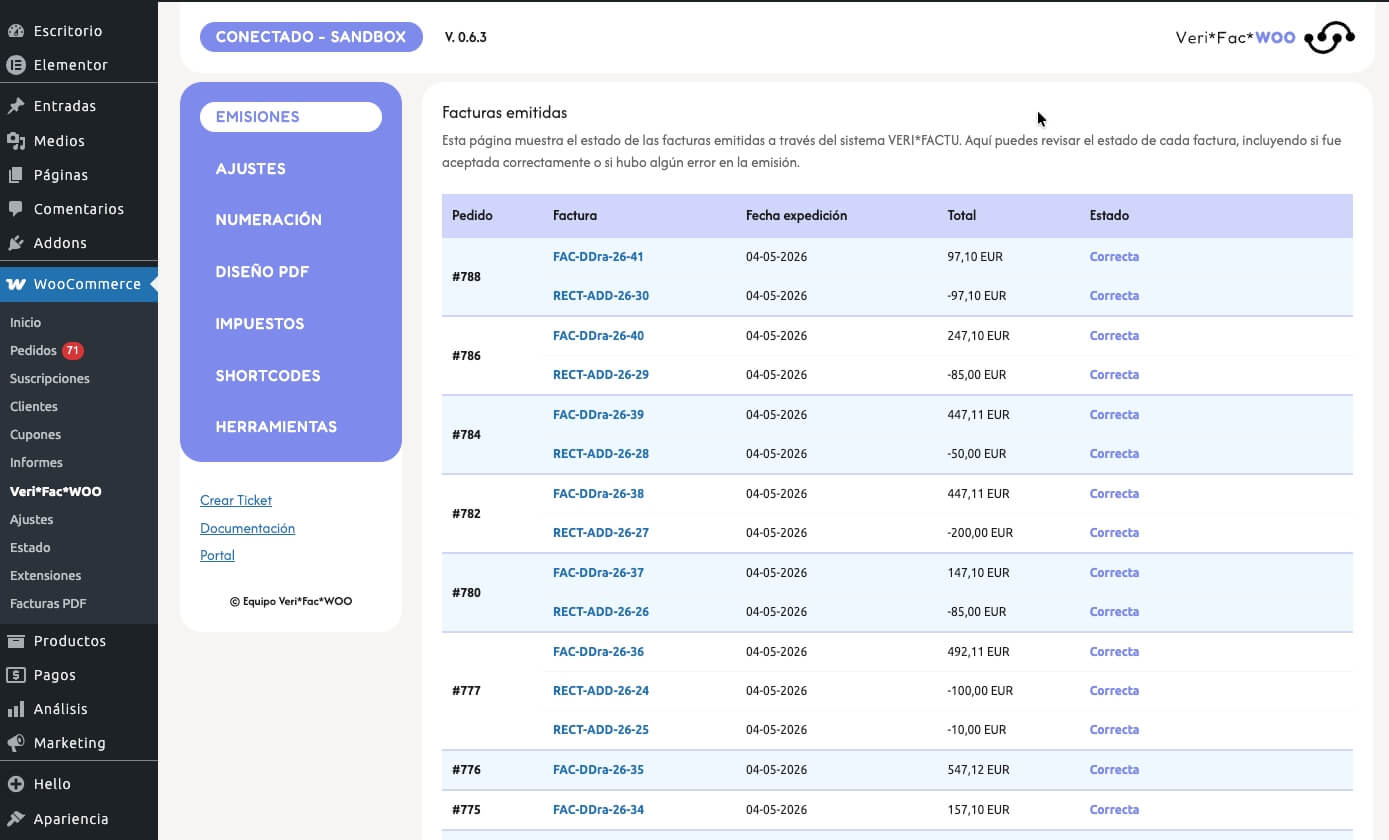Select the Impuestos tab
The height and width of the screenshot is (840, 1389).
tap(260, 324)
